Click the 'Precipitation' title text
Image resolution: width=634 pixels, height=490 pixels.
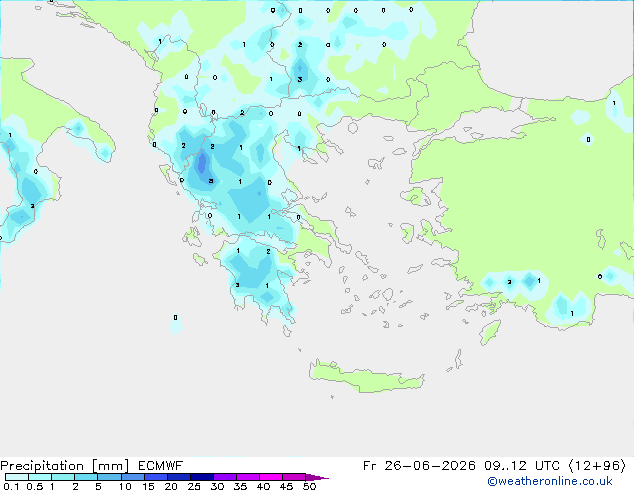point(42,466)
